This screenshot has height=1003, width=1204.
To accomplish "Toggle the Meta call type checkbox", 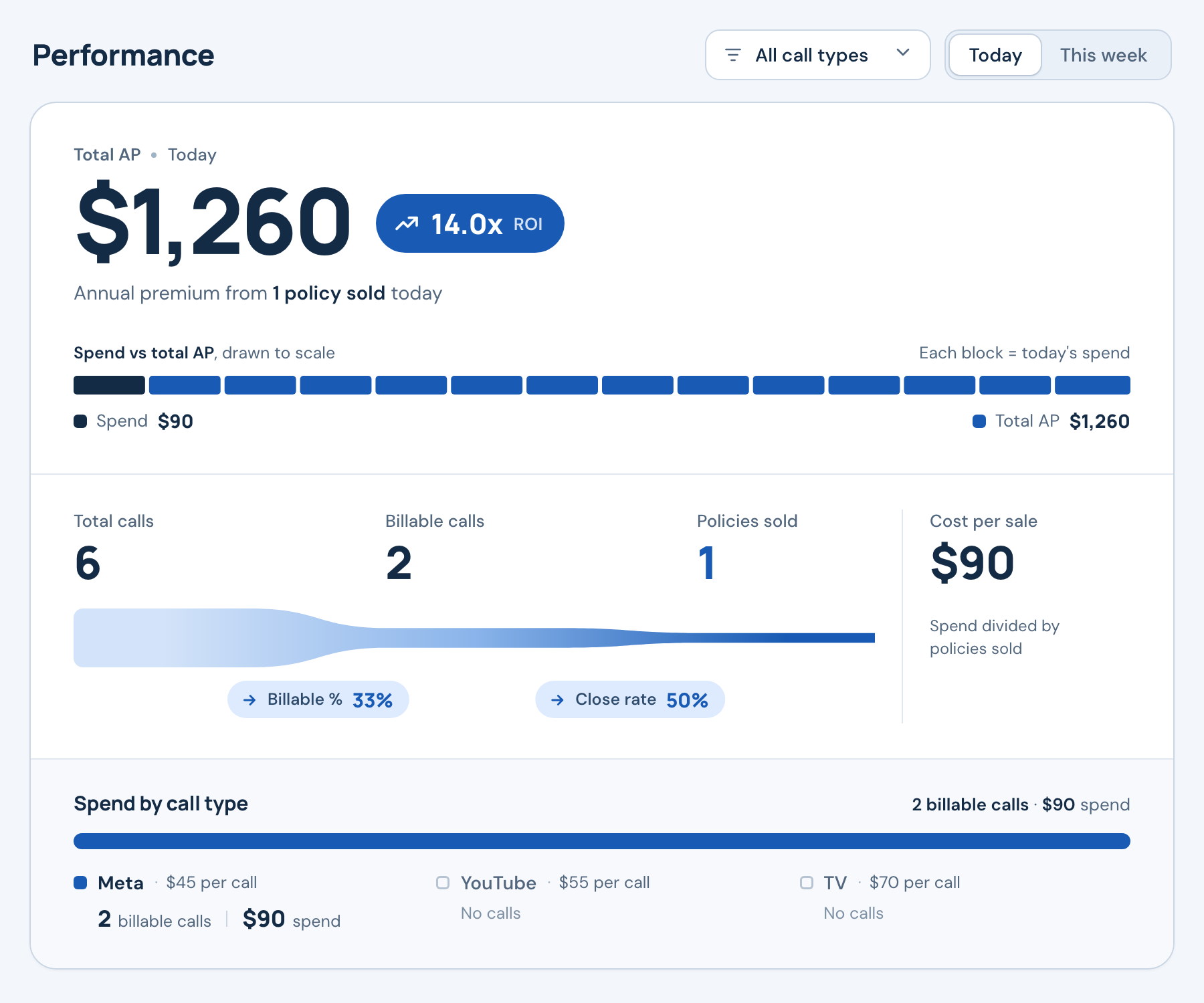I will tap(80, 883).
